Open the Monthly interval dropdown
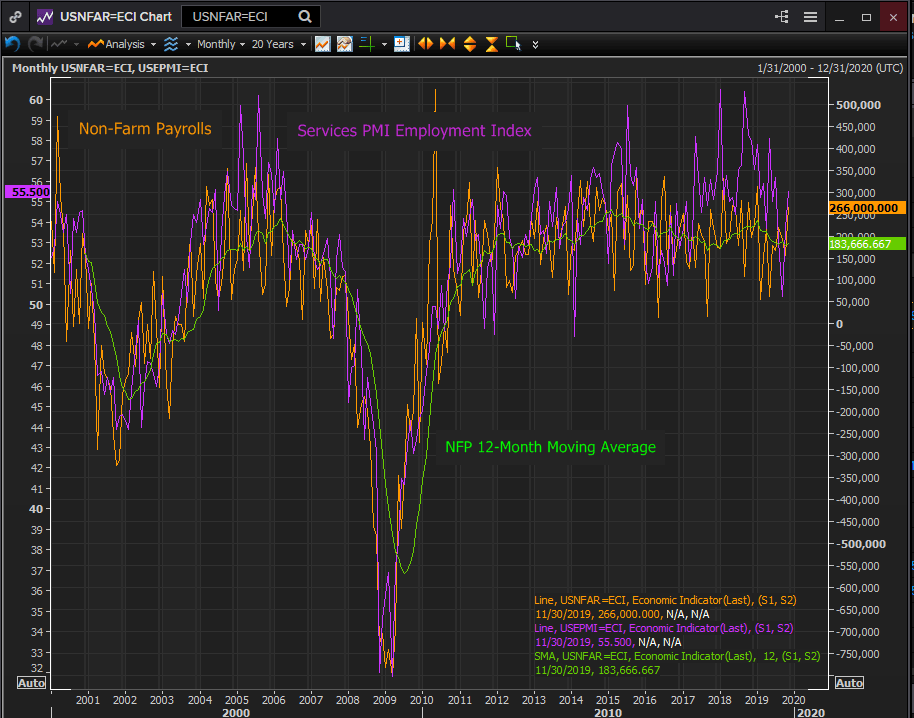This screenshot has width=914, height=718. [x=220, y=44]
